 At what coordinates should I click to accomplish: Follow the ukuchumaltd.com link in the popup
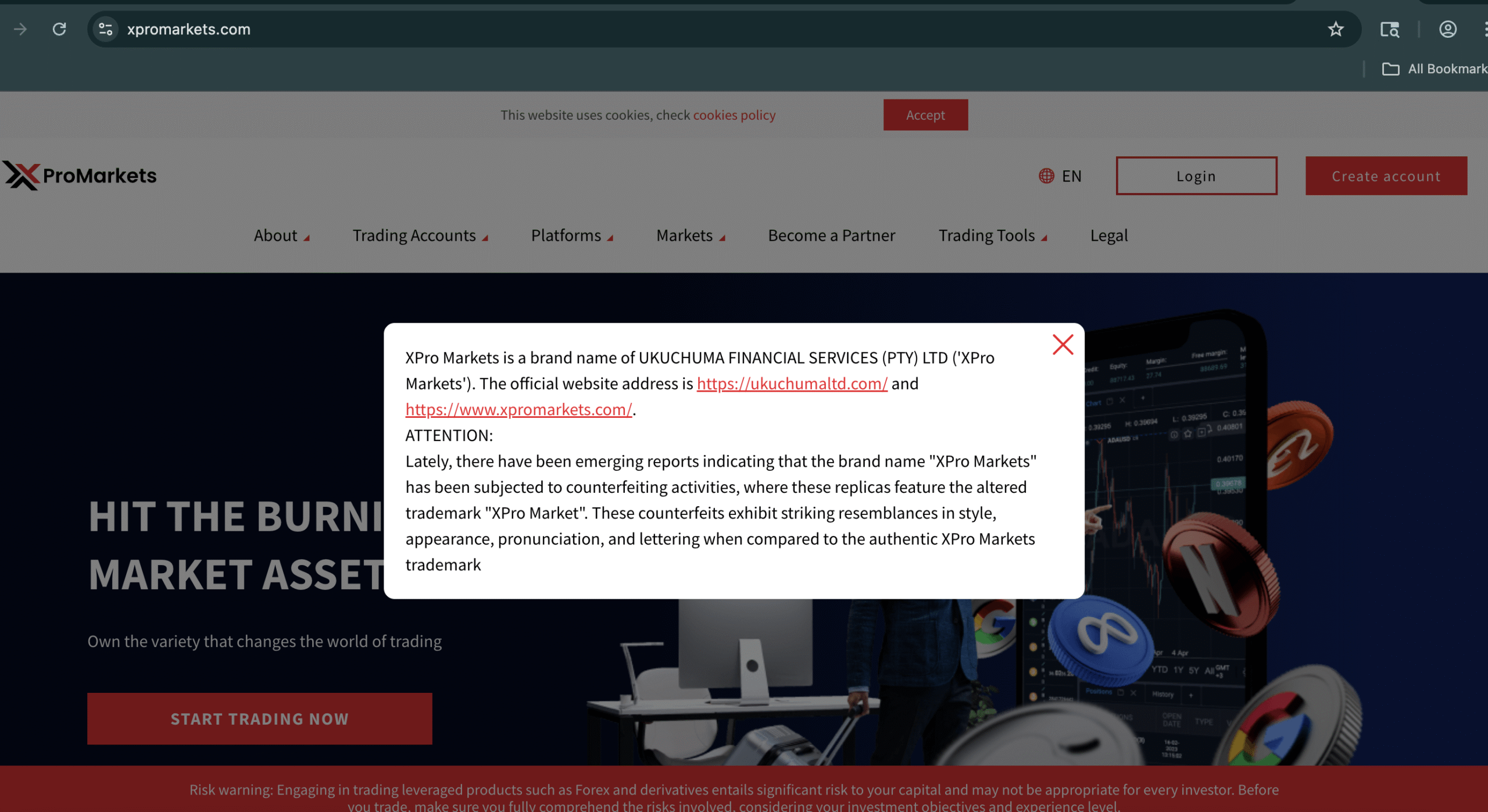792,384
